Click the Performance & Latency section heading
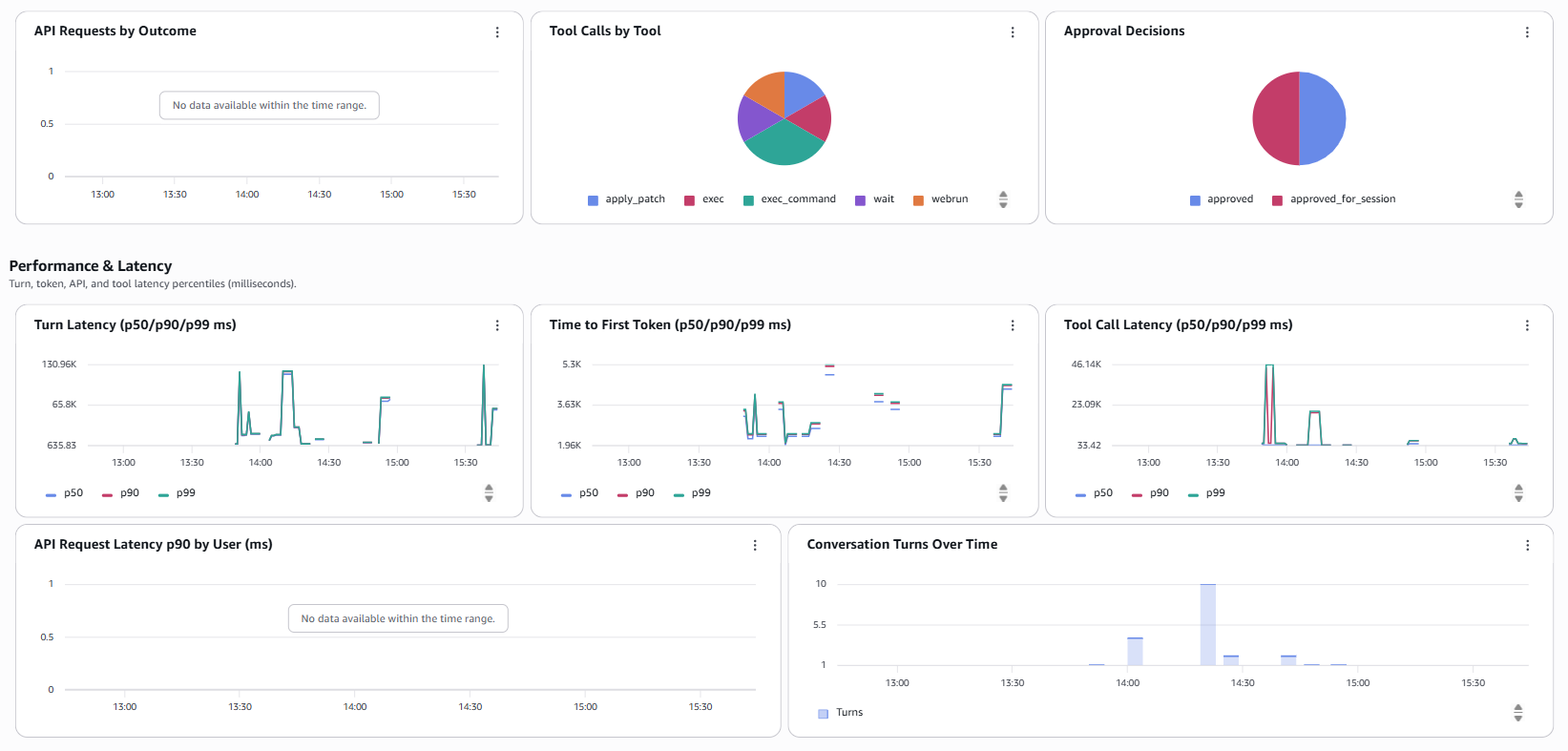Viewport: 1568px width, 751px height. [x=91, y=266]
